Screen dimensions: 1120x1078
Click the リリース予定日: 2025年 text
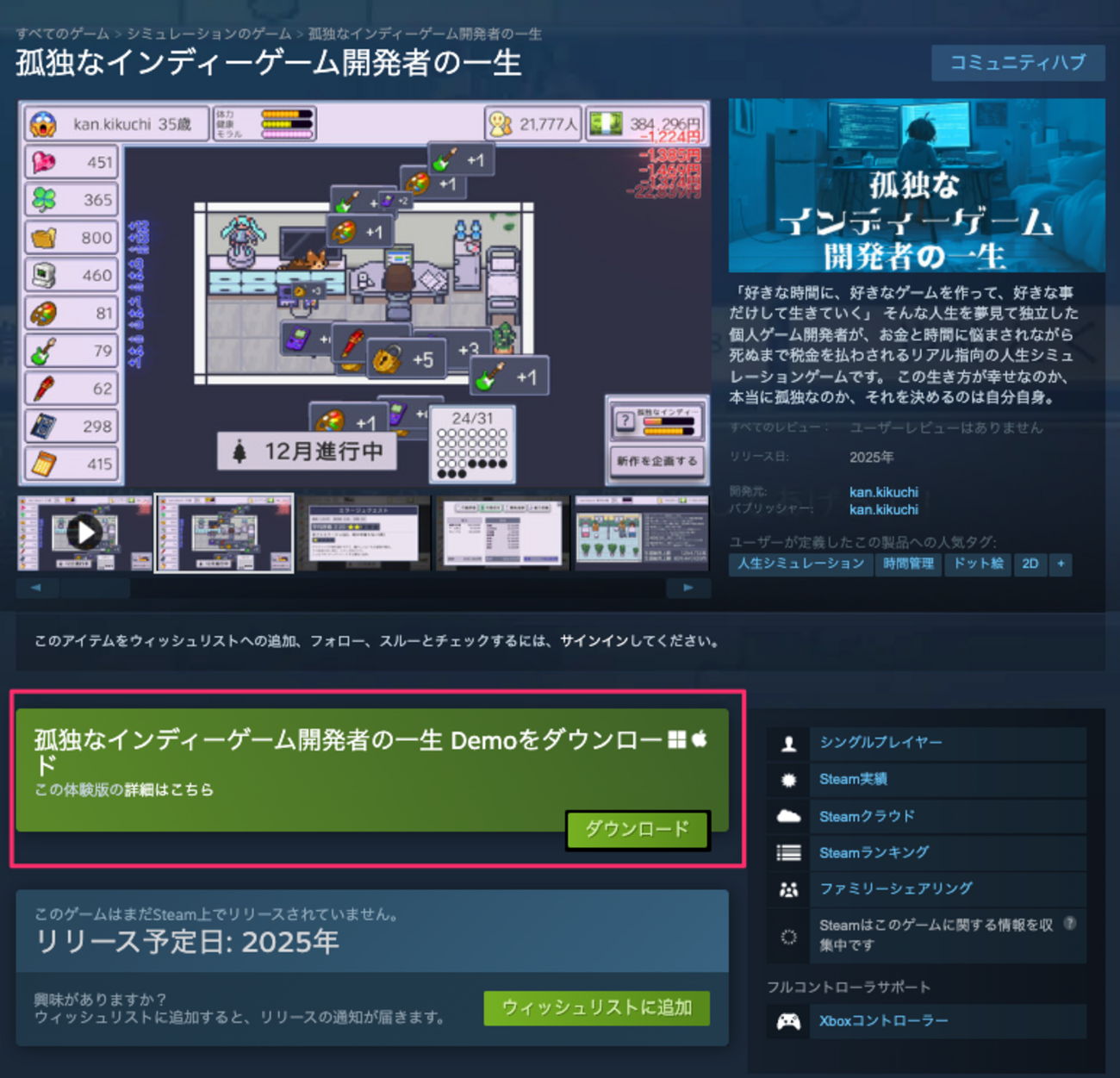pos(187,942)
